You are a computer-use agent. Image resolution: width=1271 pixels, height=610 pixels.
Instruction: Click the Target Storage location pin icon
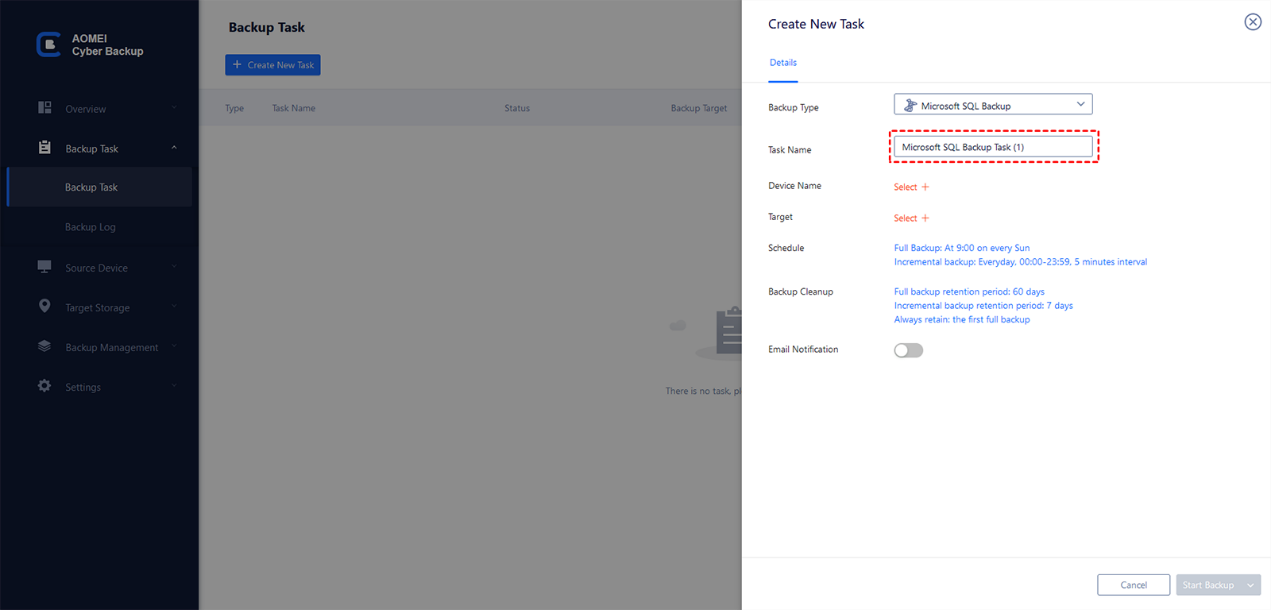pyautogui.click(x=44, y=307)
